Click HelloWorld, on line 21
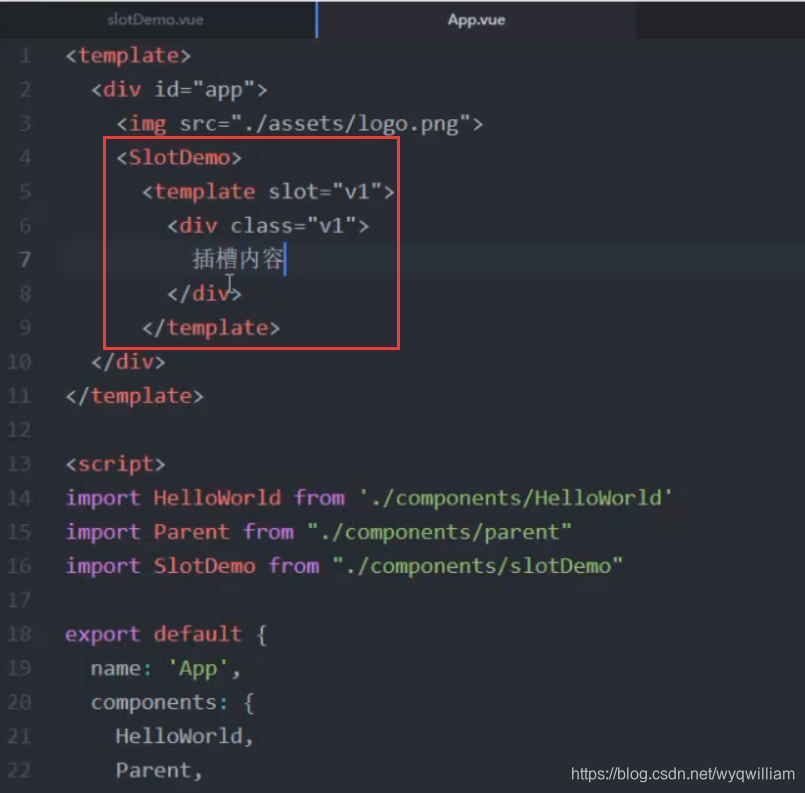805x793 pixels. pos(185,736)
